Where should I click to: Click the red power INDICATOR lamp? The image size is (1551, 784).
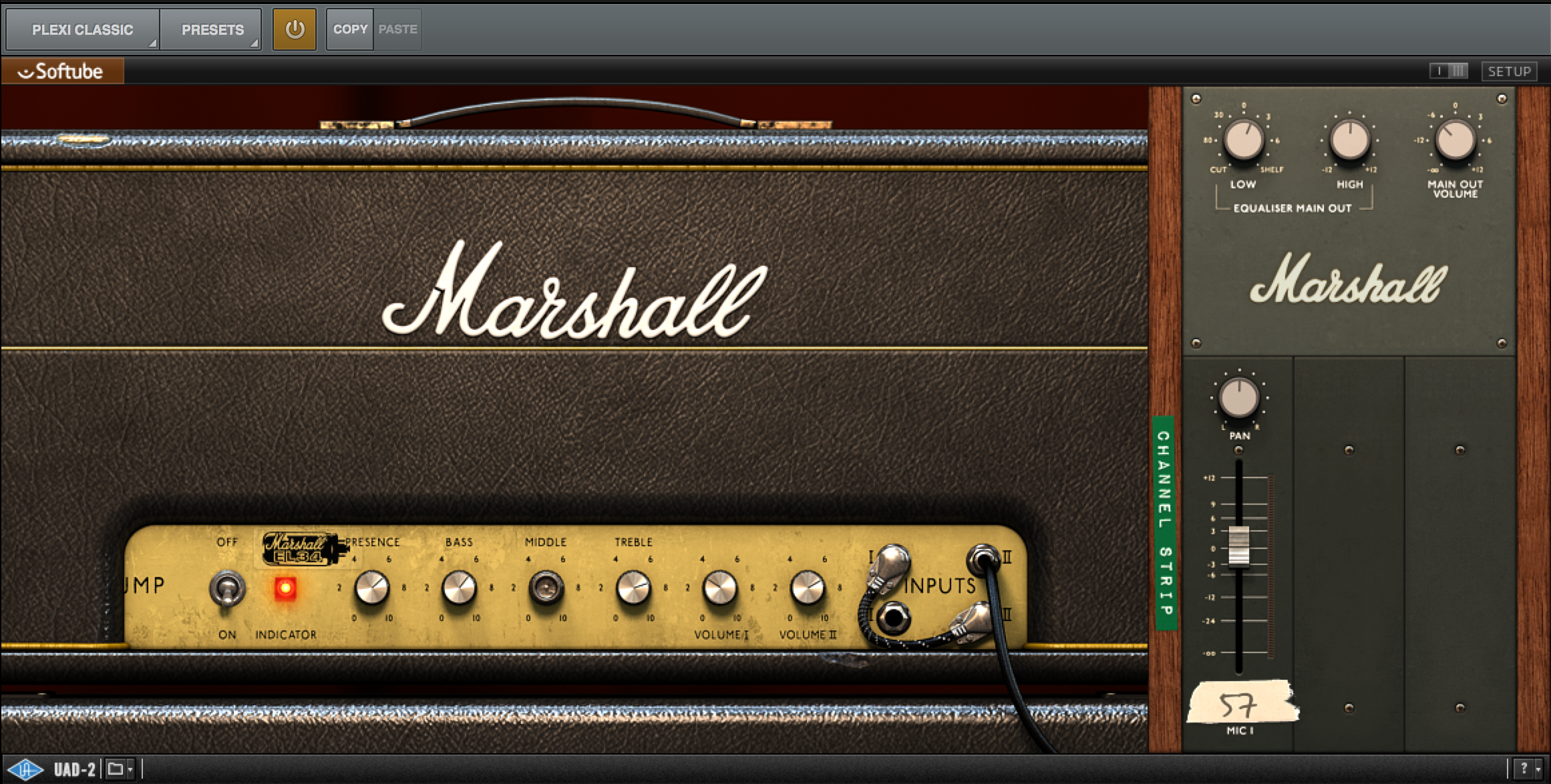[285, 588]
